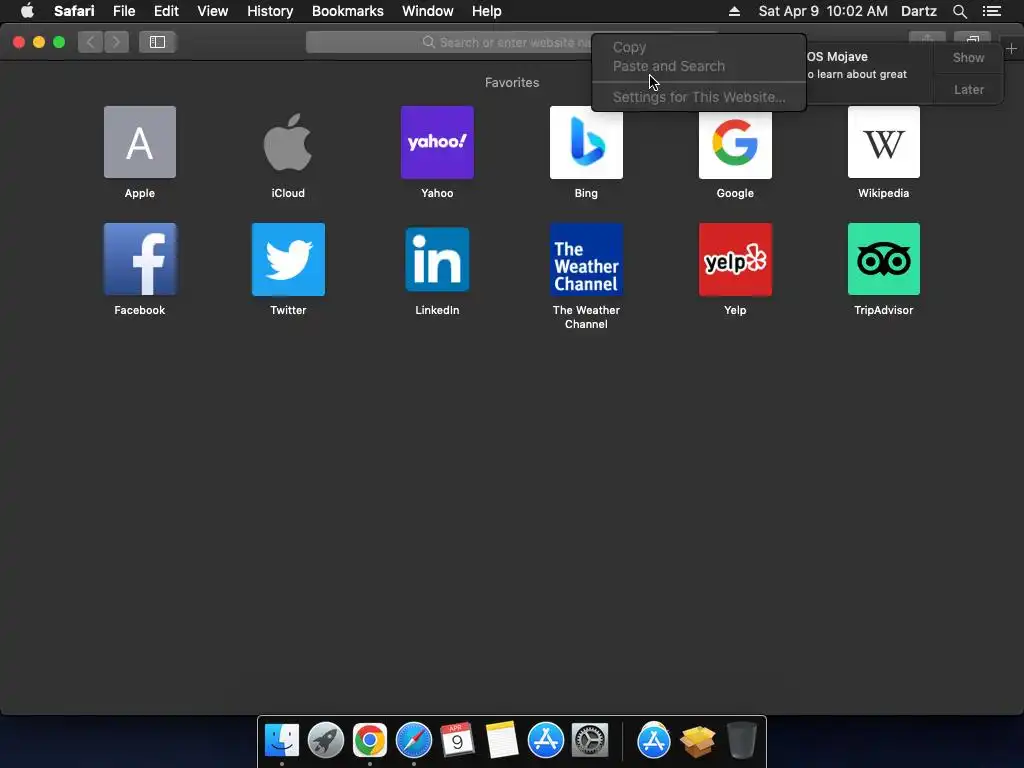
Task: Open the package box icon in Dock
Action: point(697,742)
